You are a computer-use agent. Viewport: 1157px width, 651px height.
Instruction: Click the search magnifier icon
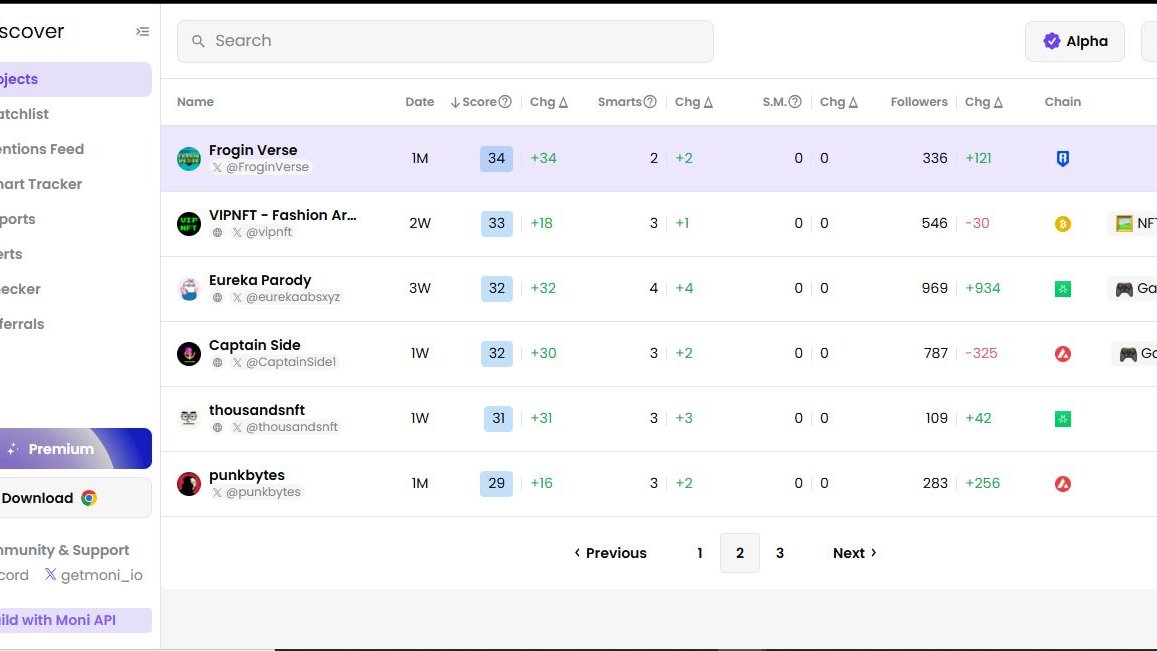tap(198, 41)
